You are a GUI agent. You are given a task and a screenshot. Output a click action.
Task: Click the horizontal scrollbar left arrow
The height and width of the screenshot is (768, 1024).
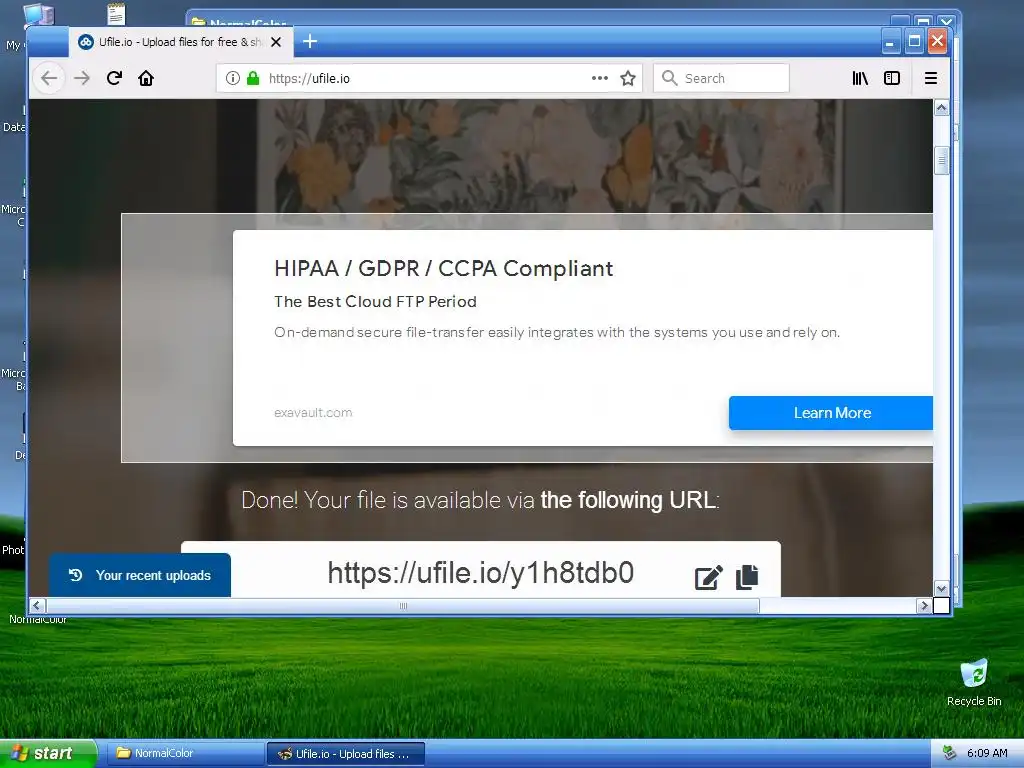pyautogui.click(x=37, y=605)
